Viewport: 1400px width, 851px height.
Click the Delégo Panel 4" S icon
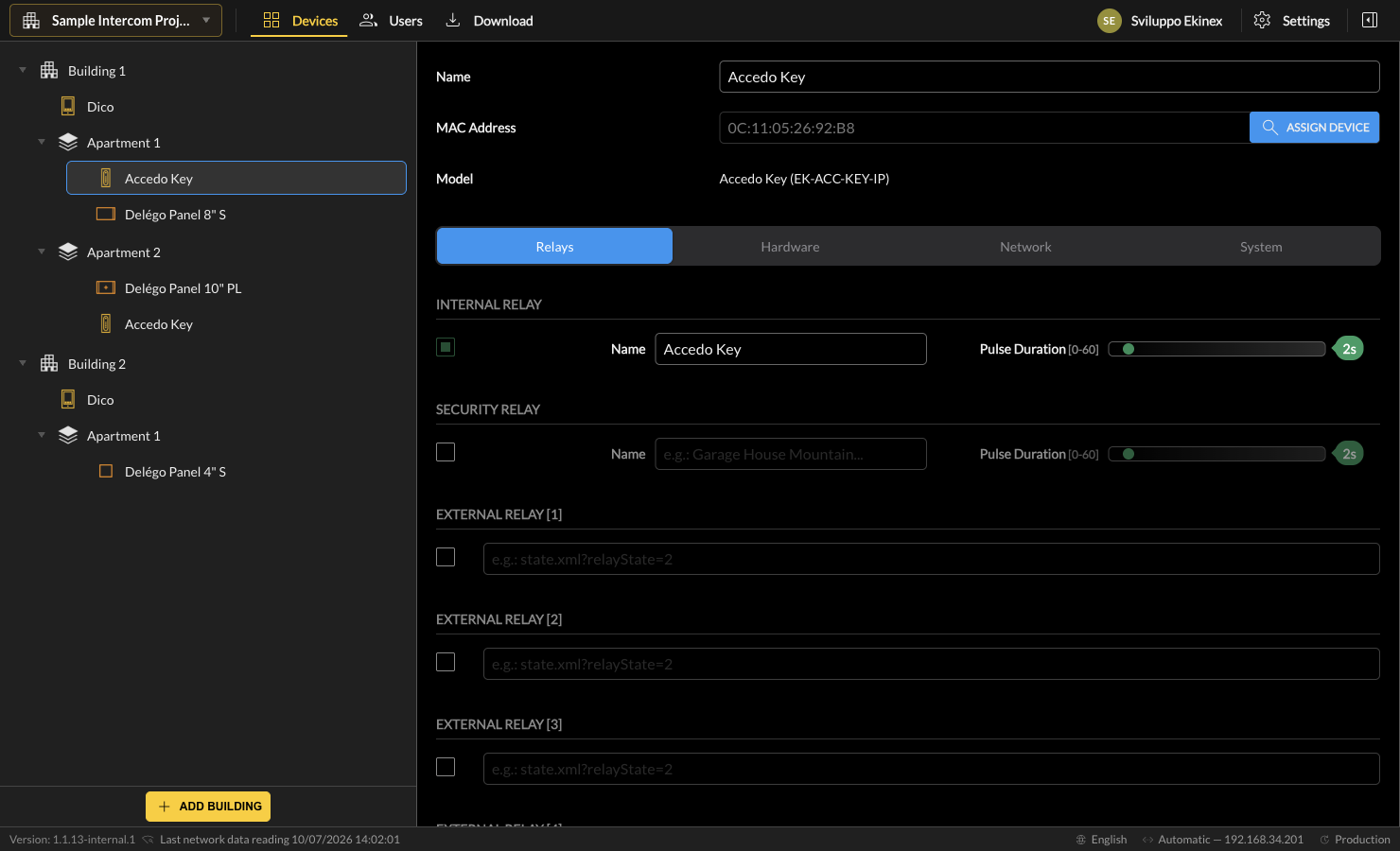[106, 471]
